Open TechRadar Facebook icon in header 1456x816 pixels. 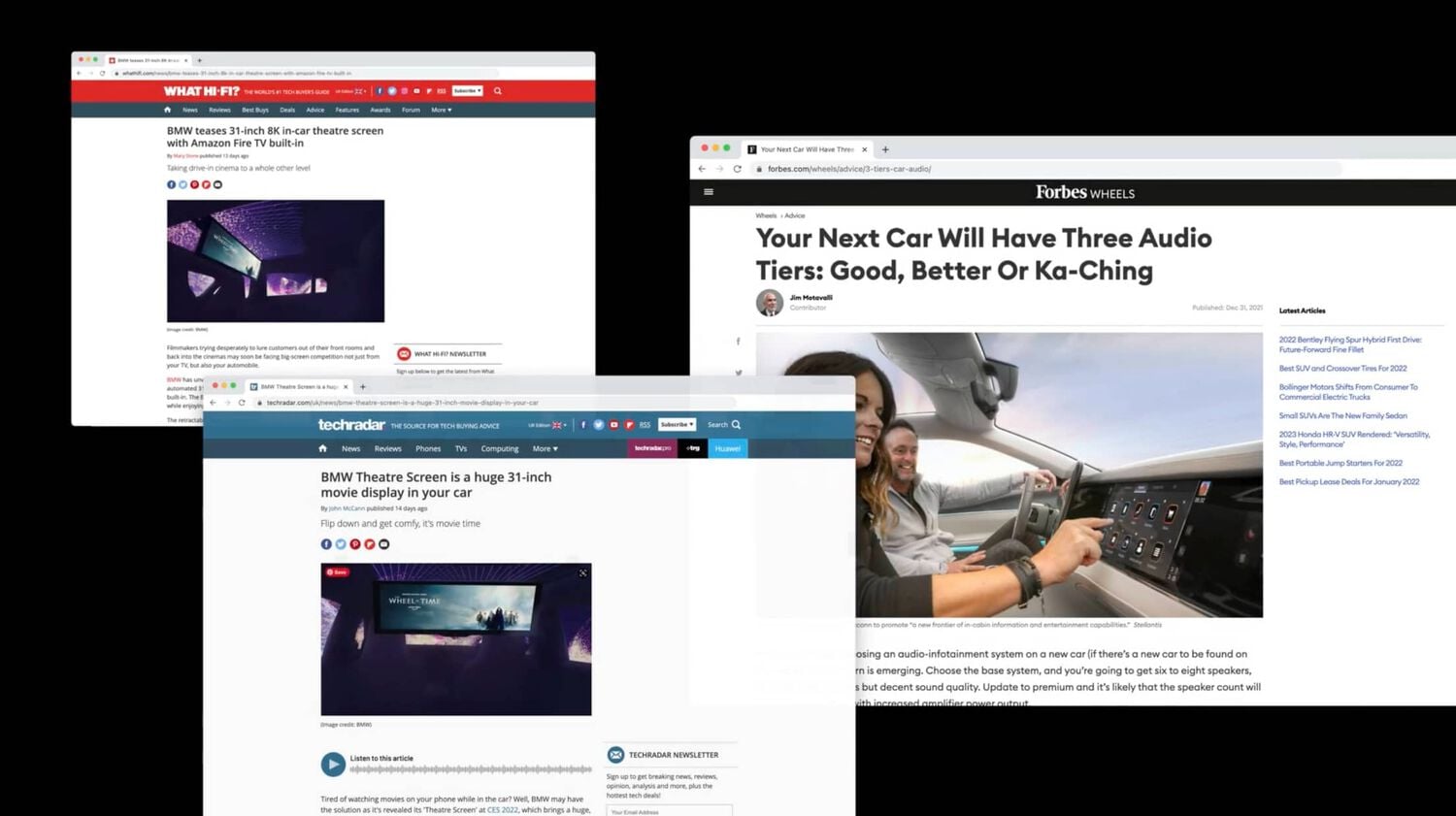(x=583, y=425)
